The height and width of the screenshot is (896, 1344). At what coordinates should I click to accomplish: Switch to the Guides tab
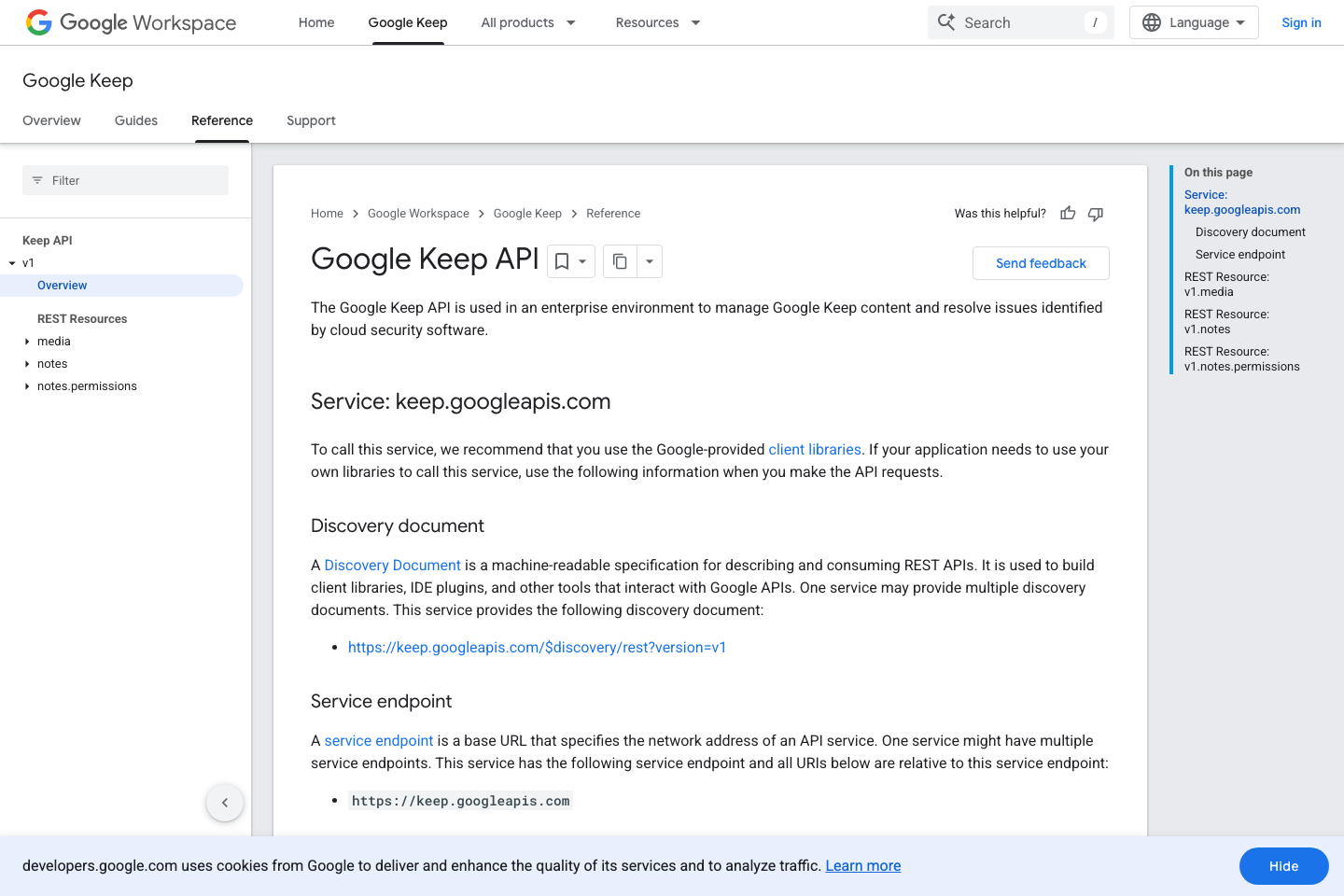[x=135, y=120]
